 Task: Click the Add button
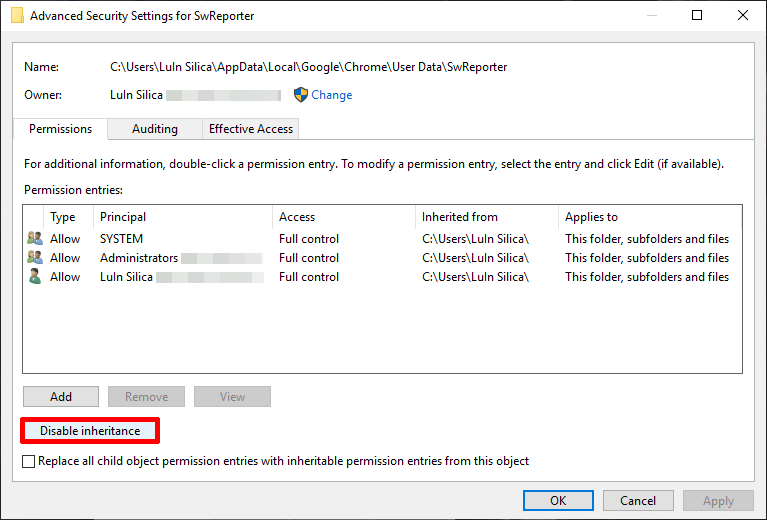coord(61,397)
